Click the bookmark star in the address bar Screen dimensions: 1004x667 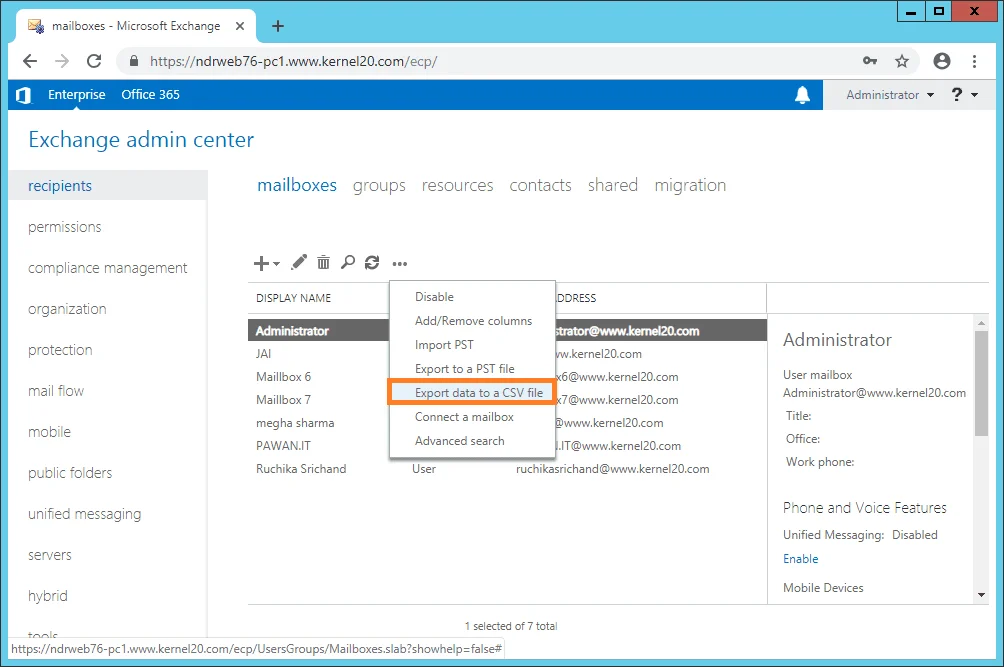tap(901, 61)
